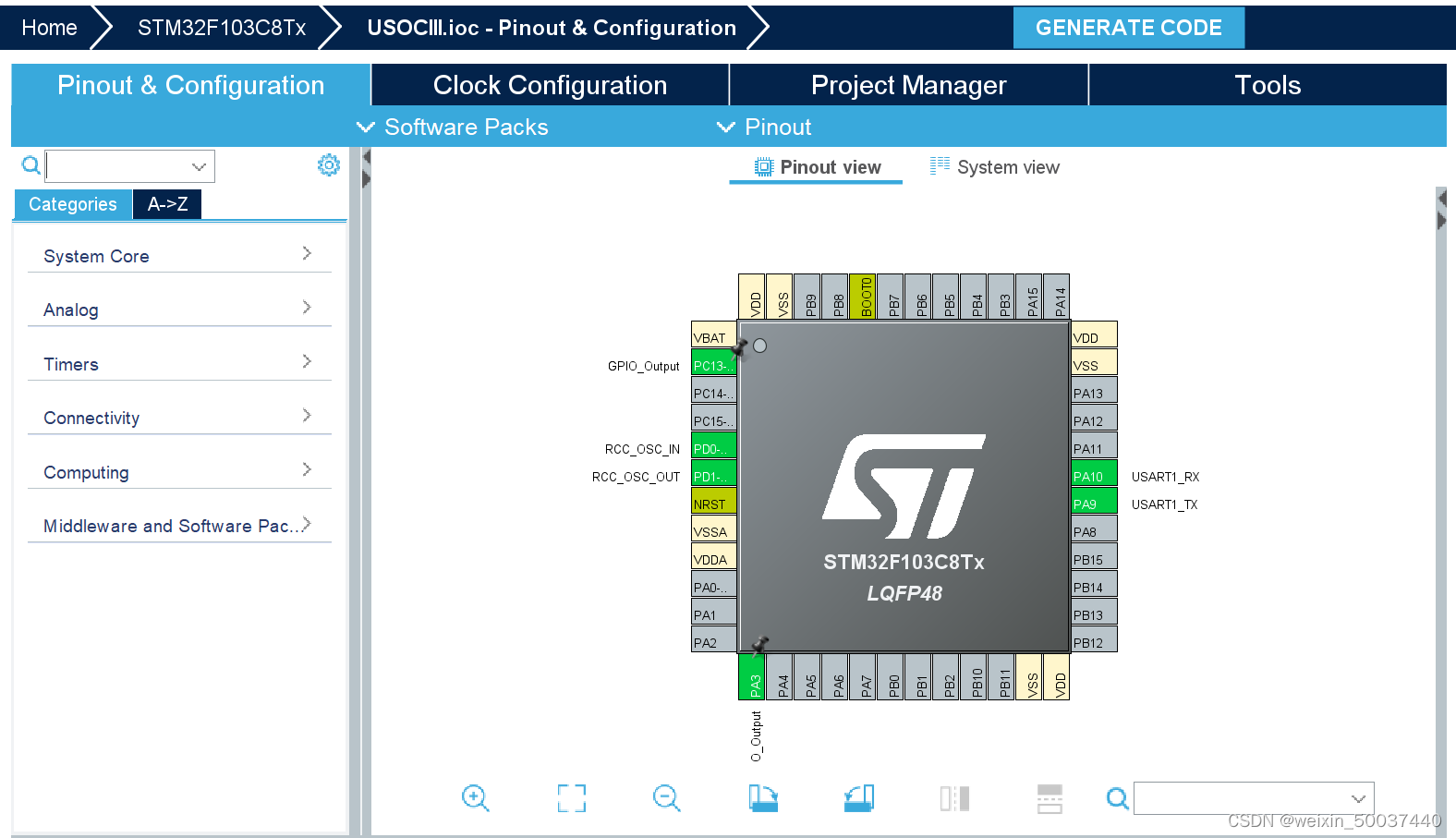Click the PA7 pin at bottom
The height and width of the screenshot is (838, 1456).
[x=863, y=676]
